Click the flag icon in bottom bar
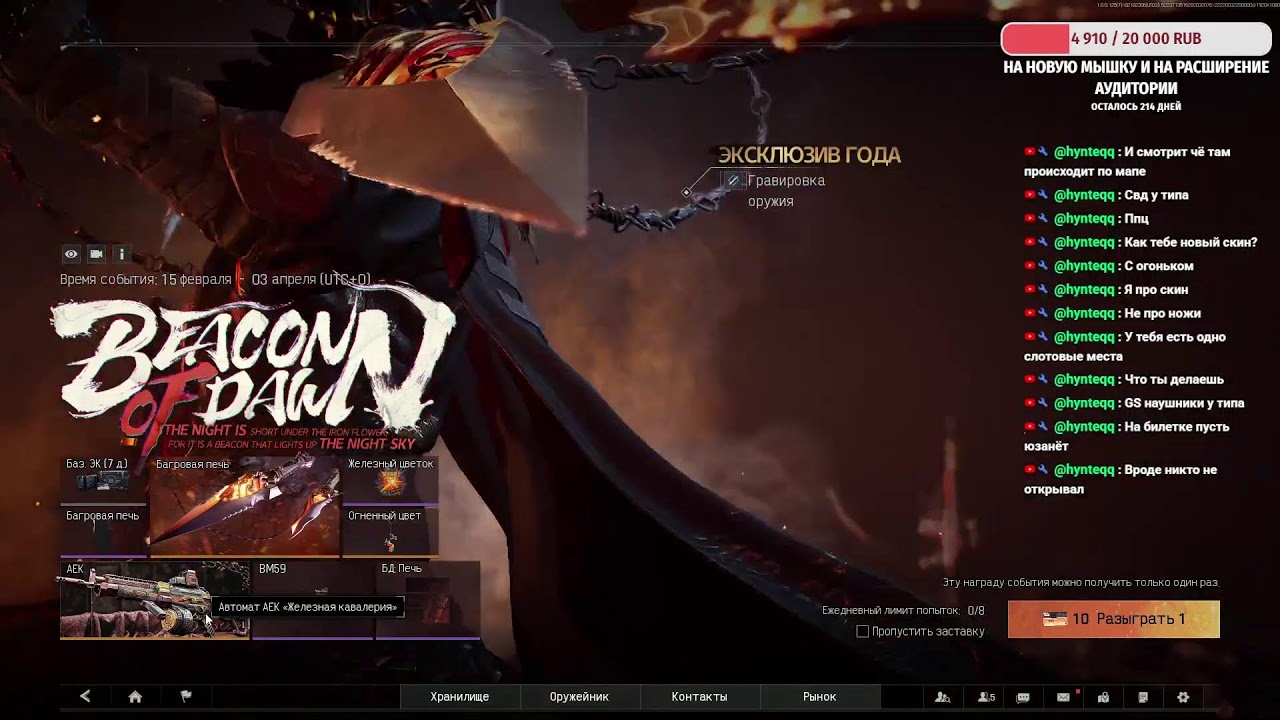This screenshot has width=1280, height=720. click(185, 697)
